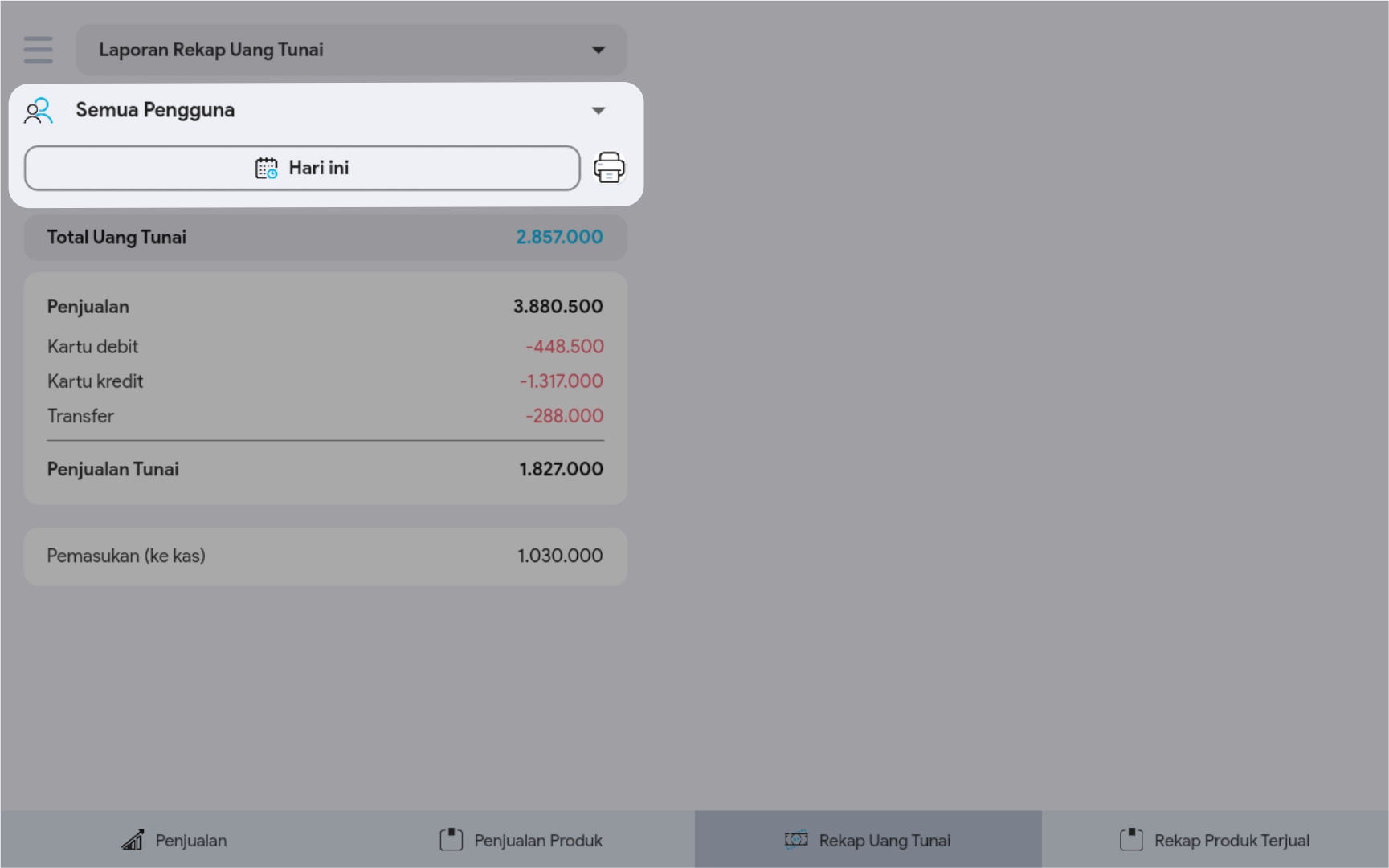Screen dimensions: 1389x868
Task: Go to the Rekap Produk Terjual tab
Action: (1231, 841)
